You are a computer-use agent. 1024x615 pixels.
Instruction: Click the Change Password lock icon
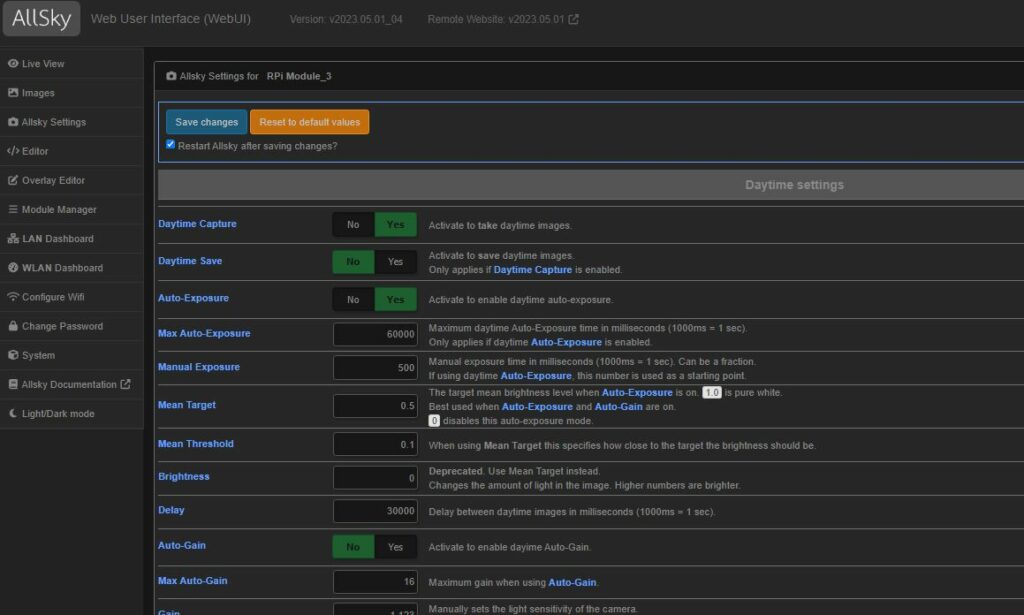click(x=13, y=326)
